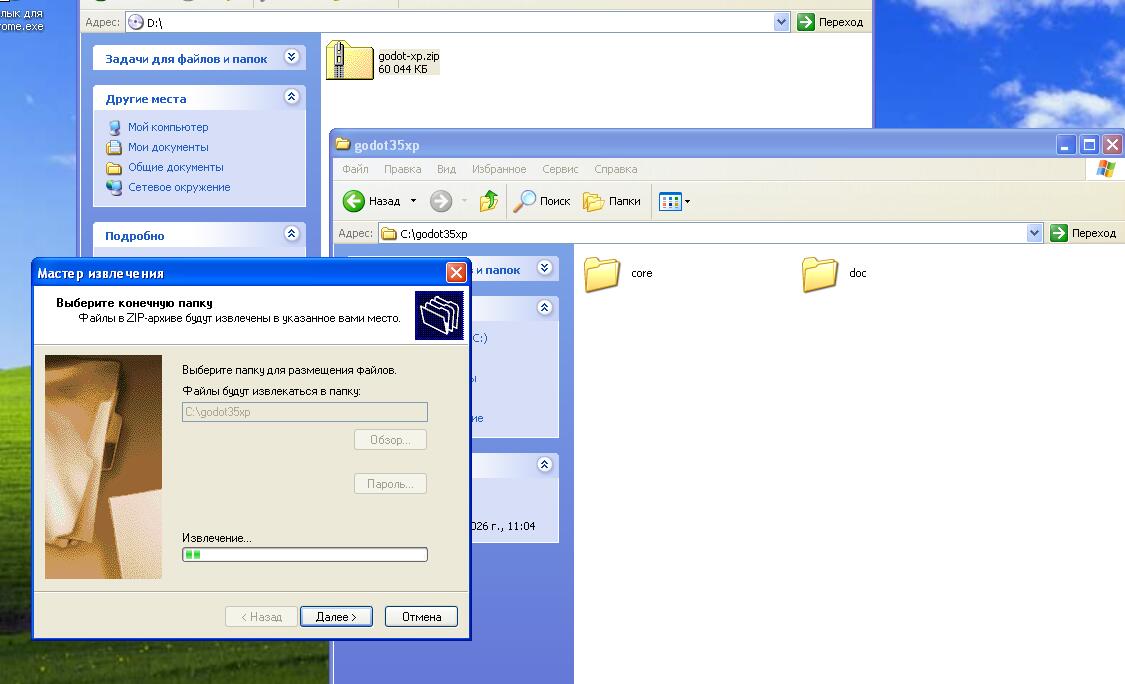Screen dimensions: 1125x684
Task: Select the core folder
Action: click(x=601, y=273)
